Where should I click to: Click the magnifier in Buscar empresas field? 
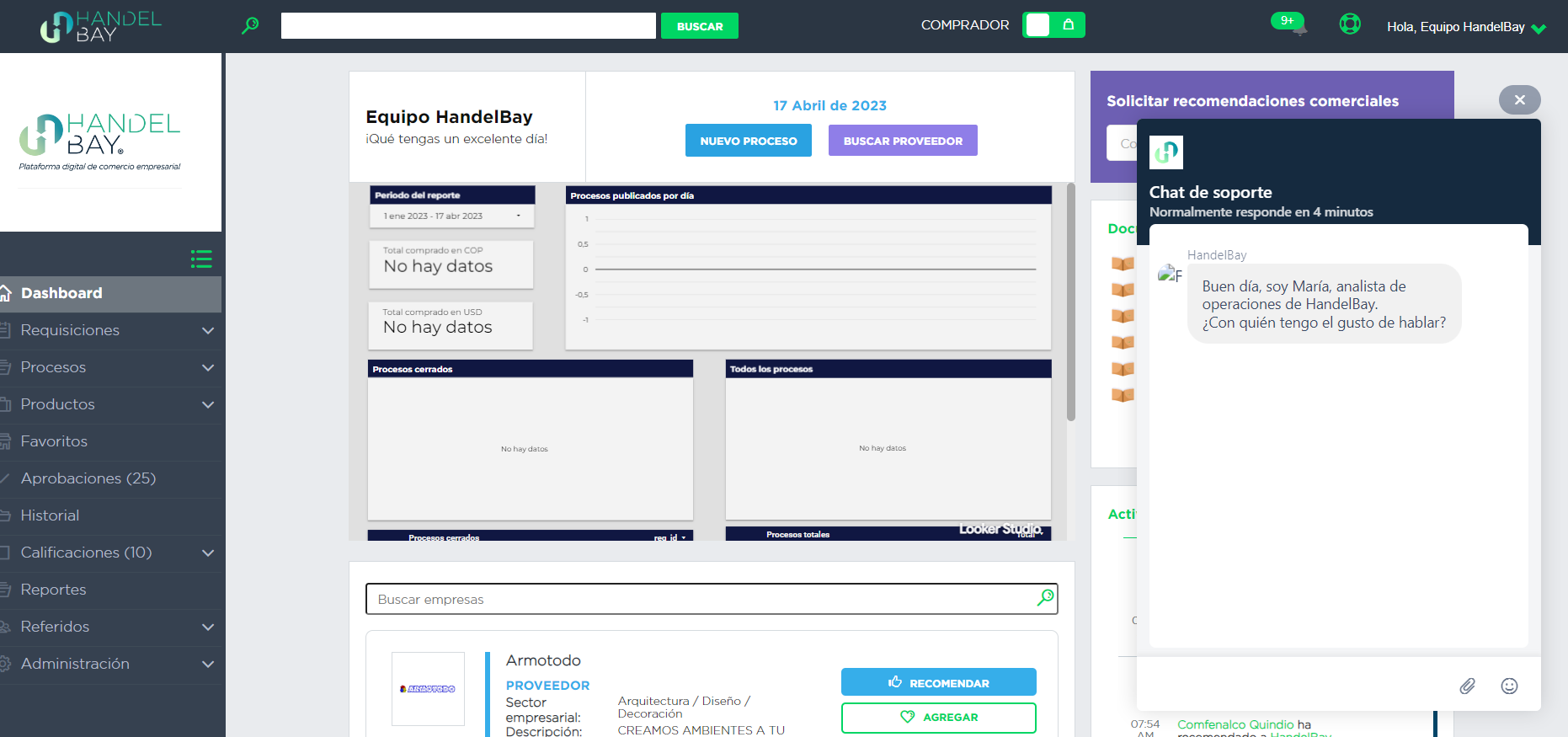pyautogui.click(x=1045, y=598)
